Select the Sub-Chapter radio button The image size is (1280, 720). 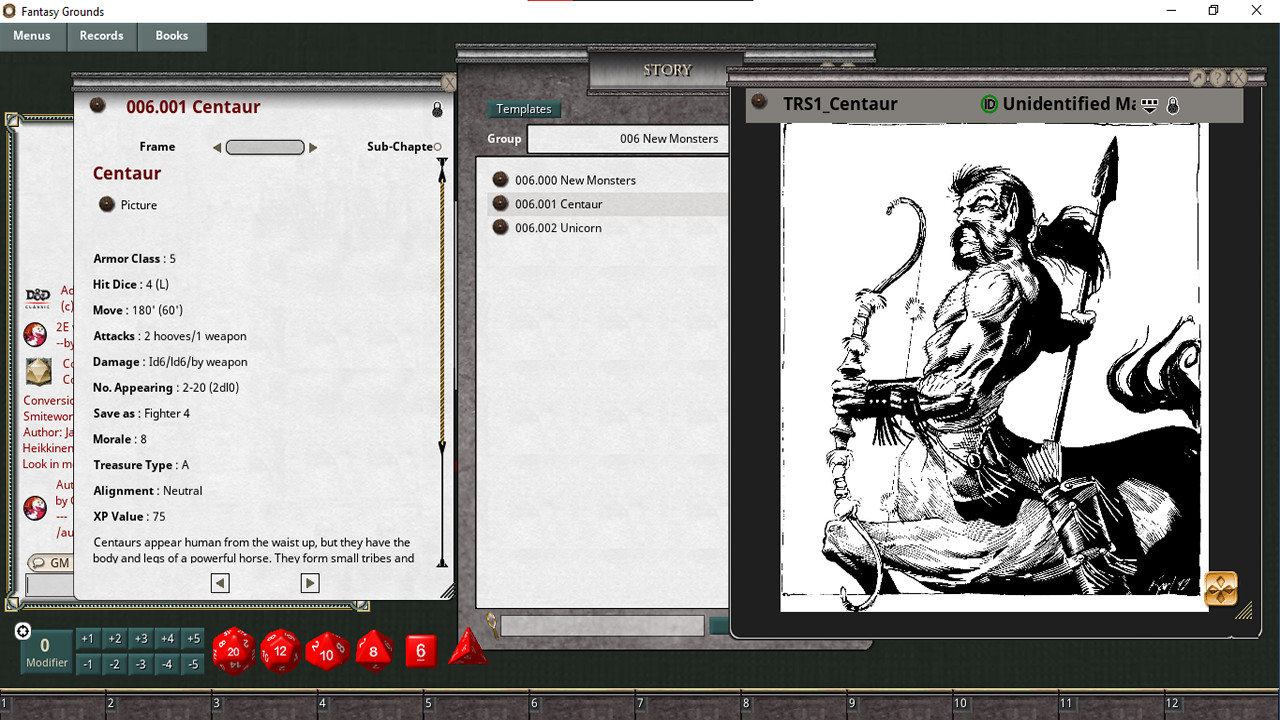coord(436,146)
